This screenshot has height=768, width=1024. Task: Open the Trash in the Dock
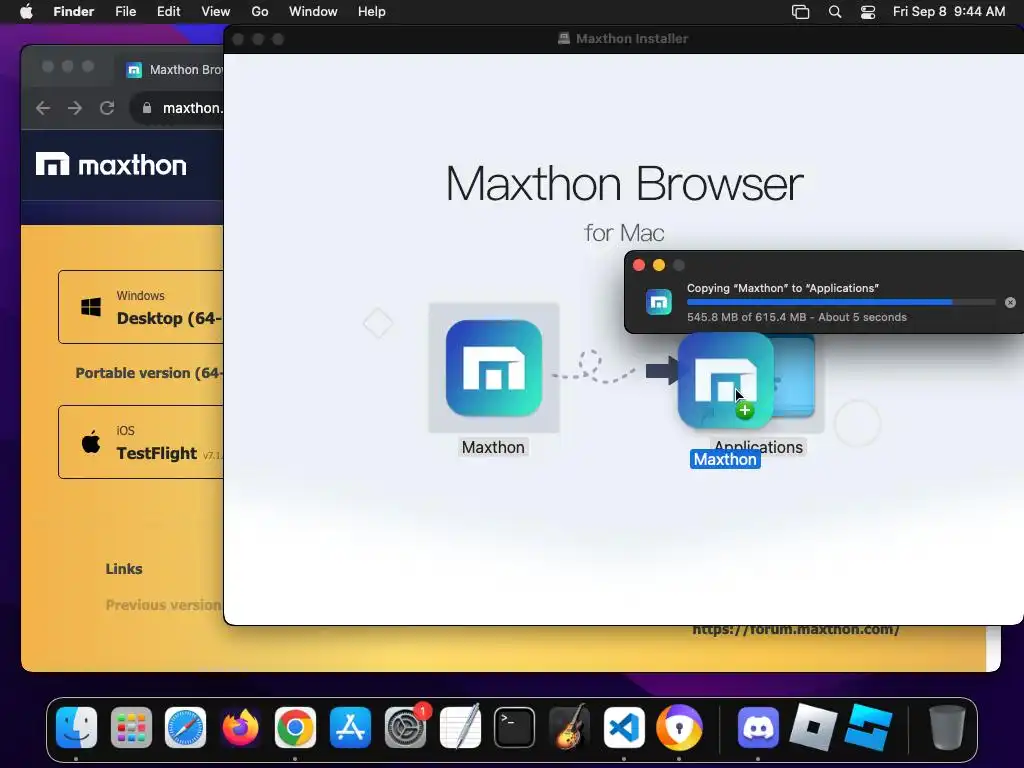click(x=947, y=728)
